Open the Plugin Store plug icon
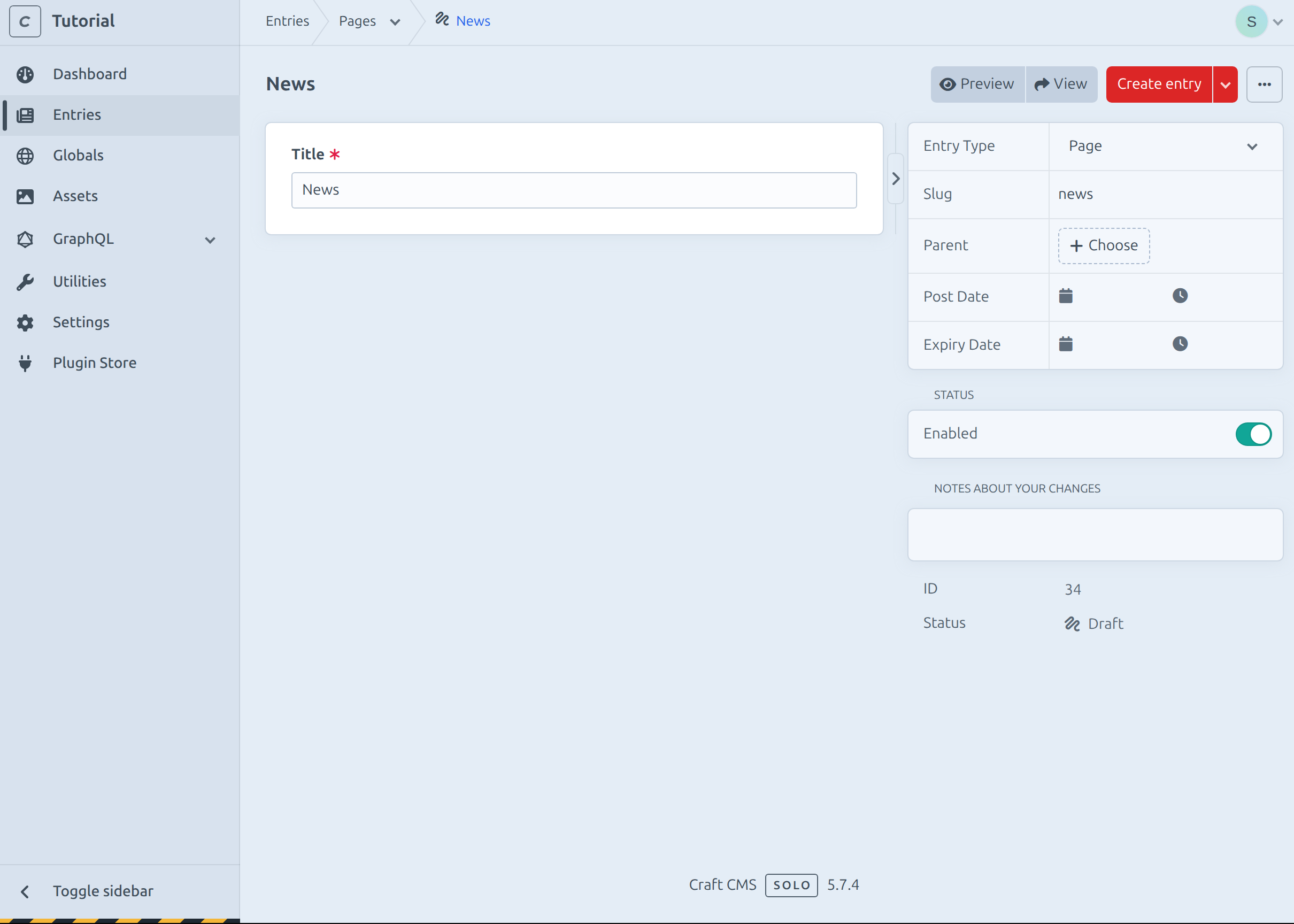 point(26,363)
